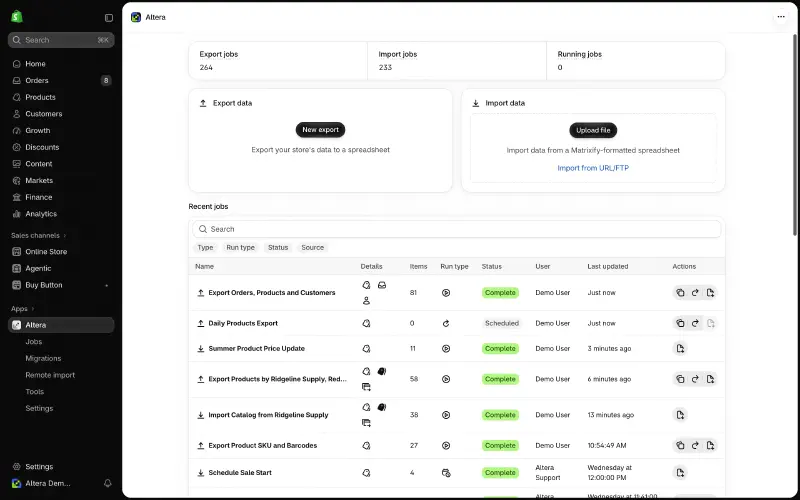Download the Schedule Sale Start file
This screenshot has height=500, width=800.
coord(680,472)
